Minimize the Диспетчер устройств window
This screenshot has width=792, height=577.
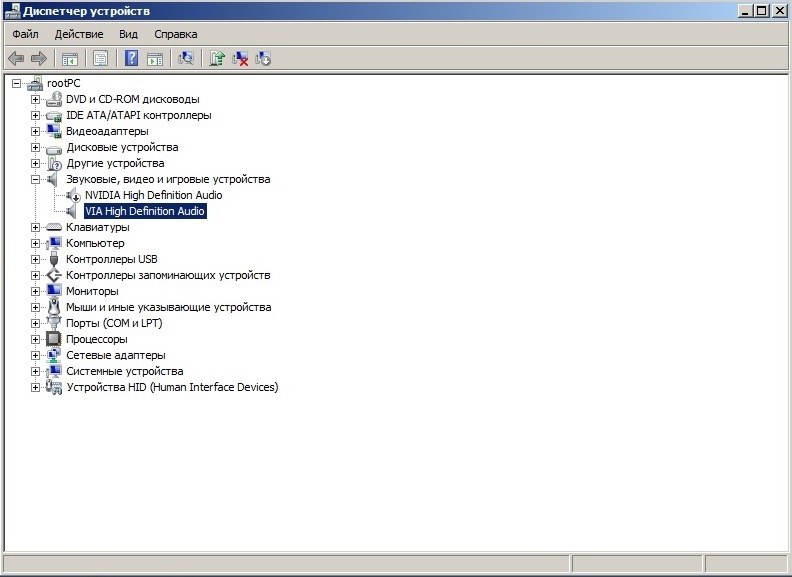click(746, 11)
